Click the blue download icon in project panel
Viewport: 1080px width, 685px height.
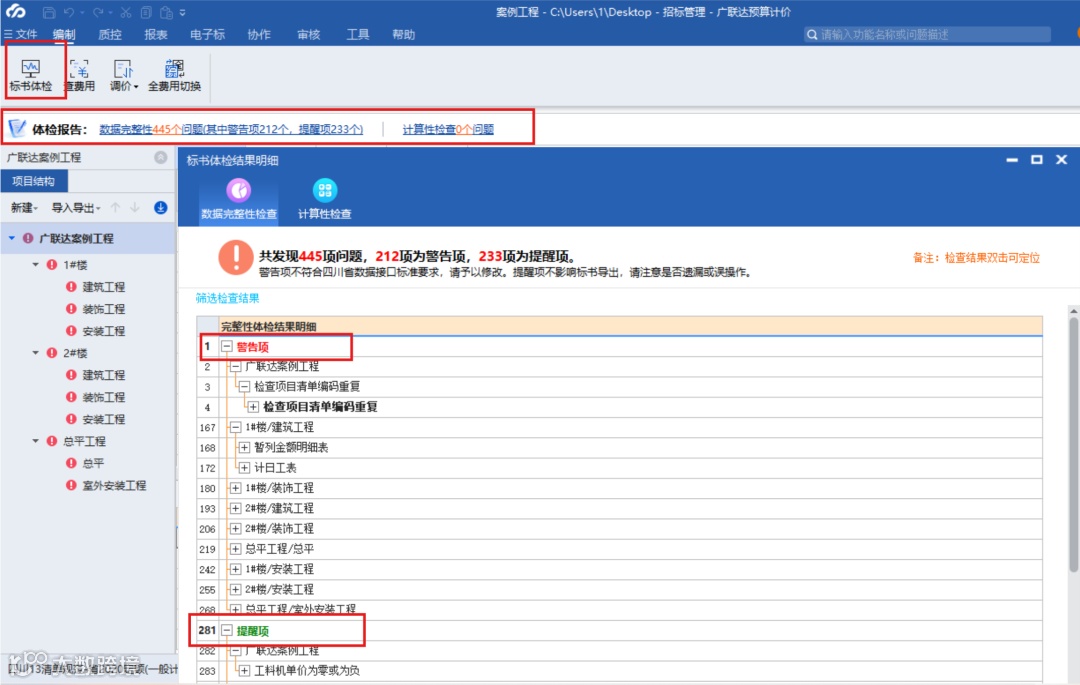tap(160, 207)
